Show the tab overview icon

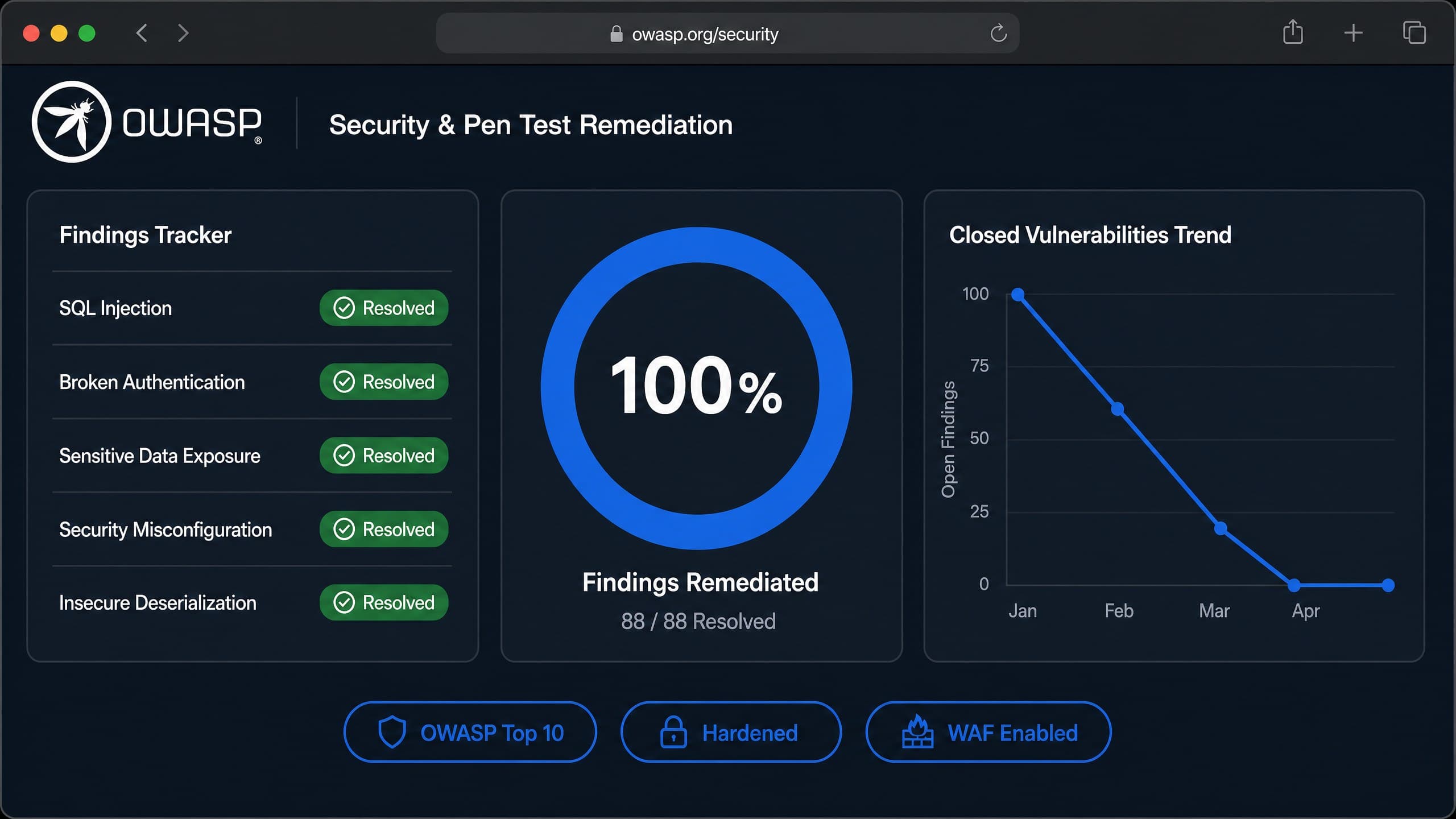point(1414,32)
